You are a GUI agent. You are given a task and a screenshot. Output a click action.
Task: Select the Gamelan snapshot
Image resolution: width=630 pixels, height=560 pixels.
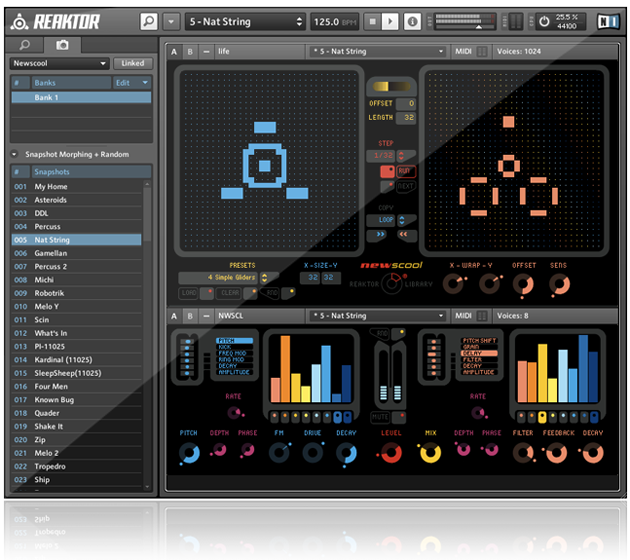point(76,253)
